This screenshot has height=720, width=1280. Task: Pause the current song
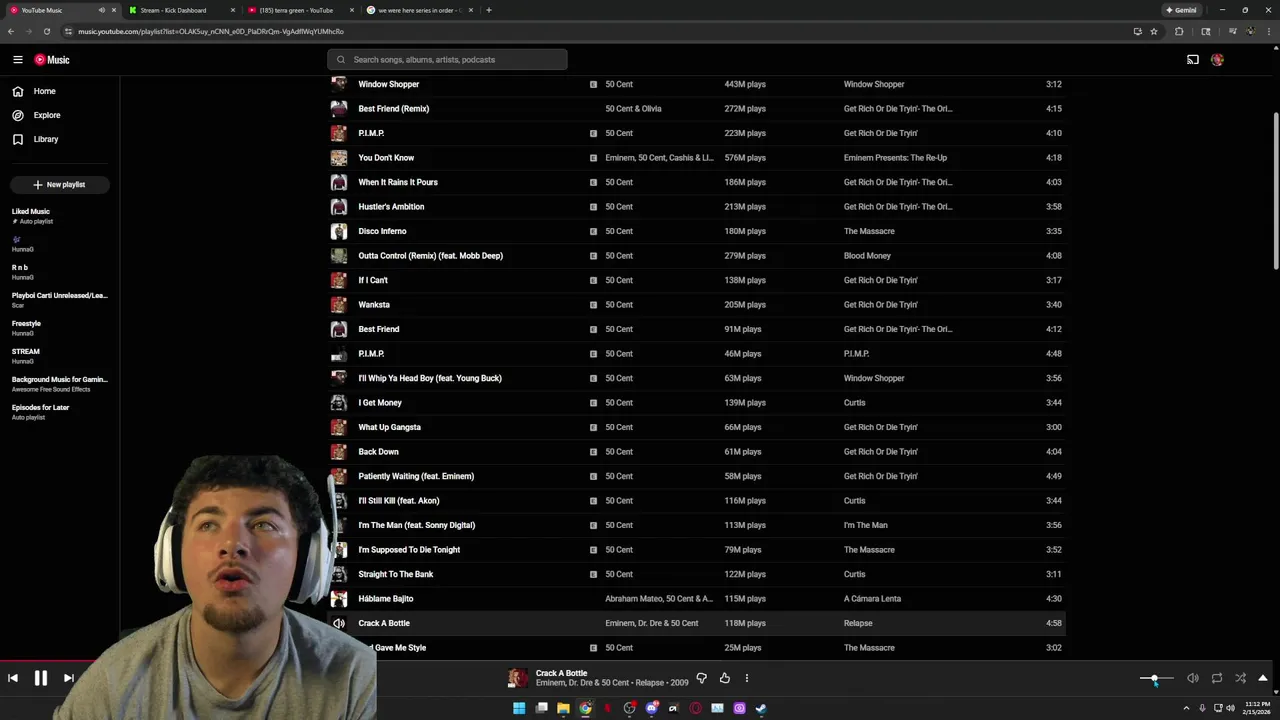(41, 678)
